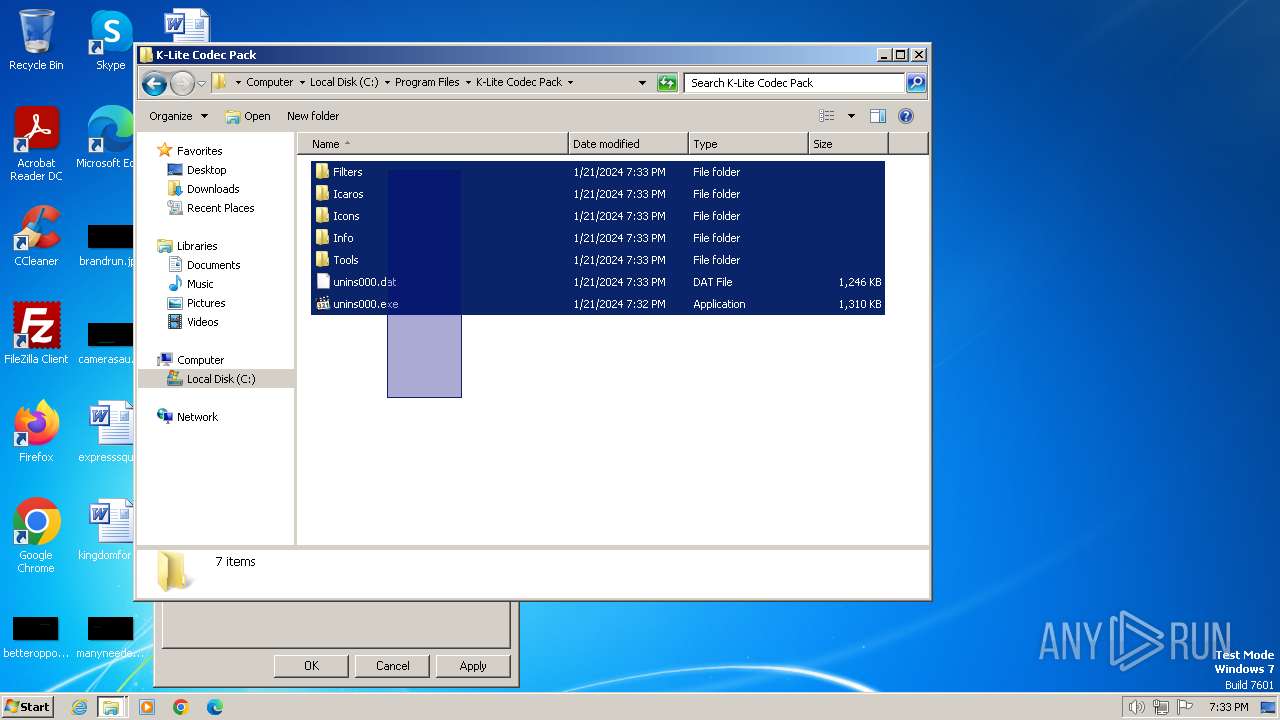Click the Program Files breadcrumb segment
Image resolution: width=1280 pixels, height=720 pixels.
[427, 83]
